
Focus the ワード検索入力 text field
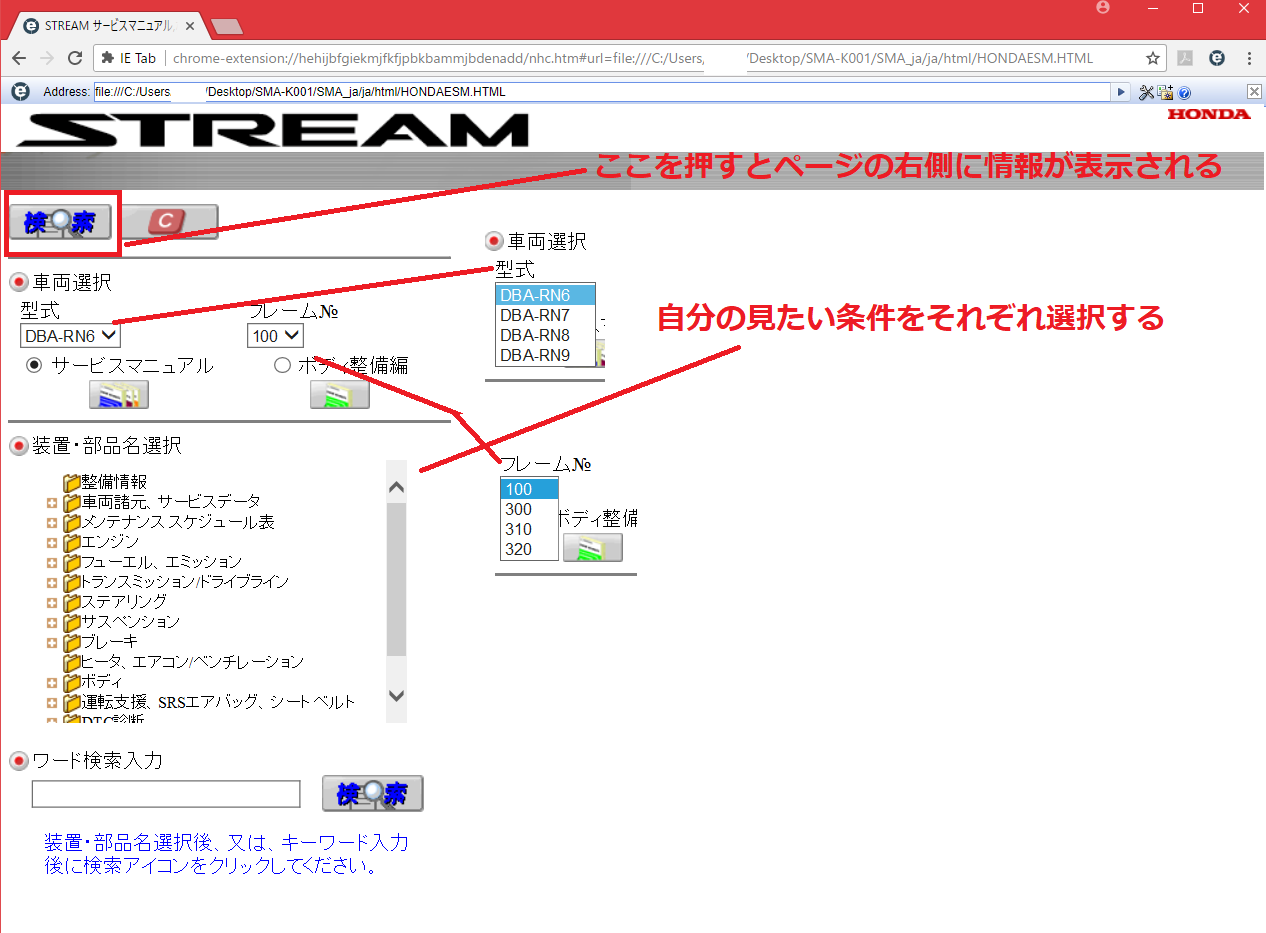click(166, 794)
